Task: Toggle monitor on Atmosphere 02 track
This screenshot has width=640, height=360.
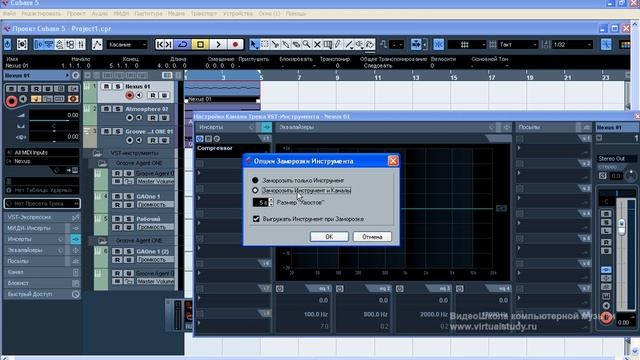Action: (x=139, y=118)
